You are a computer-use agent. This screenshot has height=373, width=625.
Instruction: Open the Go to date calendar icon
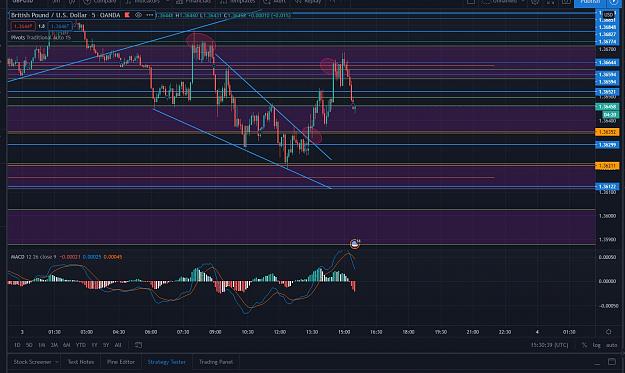click(138, 345)
